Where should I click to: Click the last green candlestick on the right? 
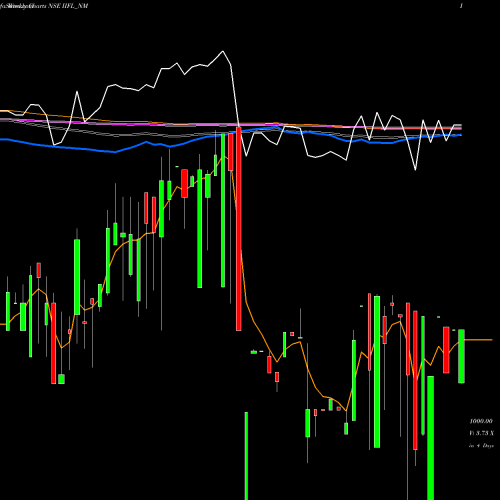[x=461, y=356]
